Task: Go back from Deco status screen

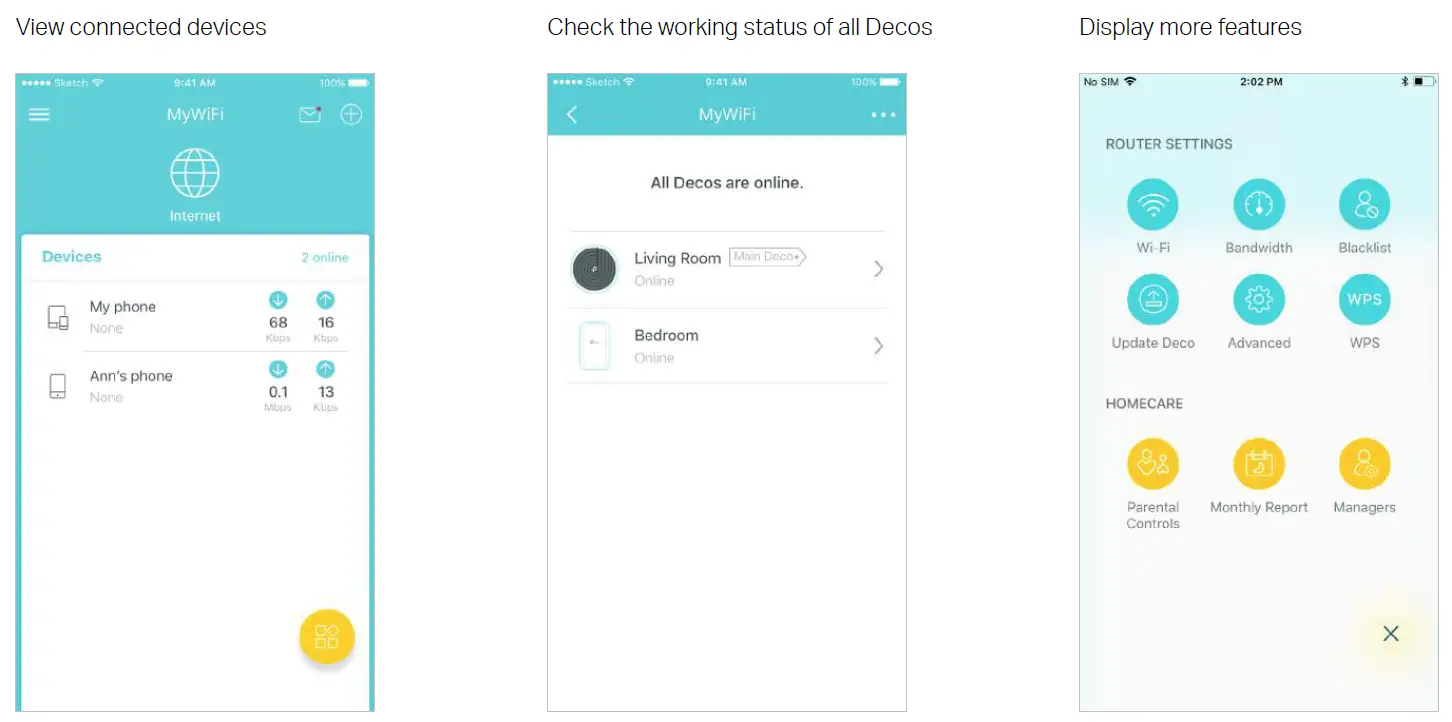Action: [x=572, y=115]
